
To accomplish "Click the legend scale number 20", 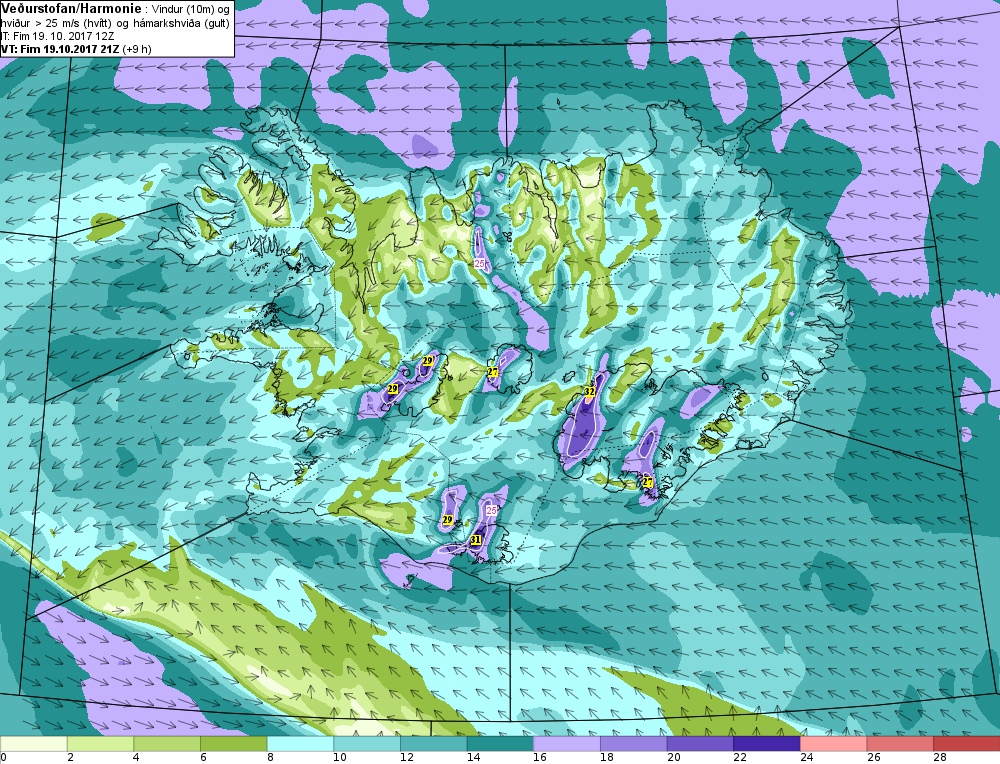I will point(673,758).
